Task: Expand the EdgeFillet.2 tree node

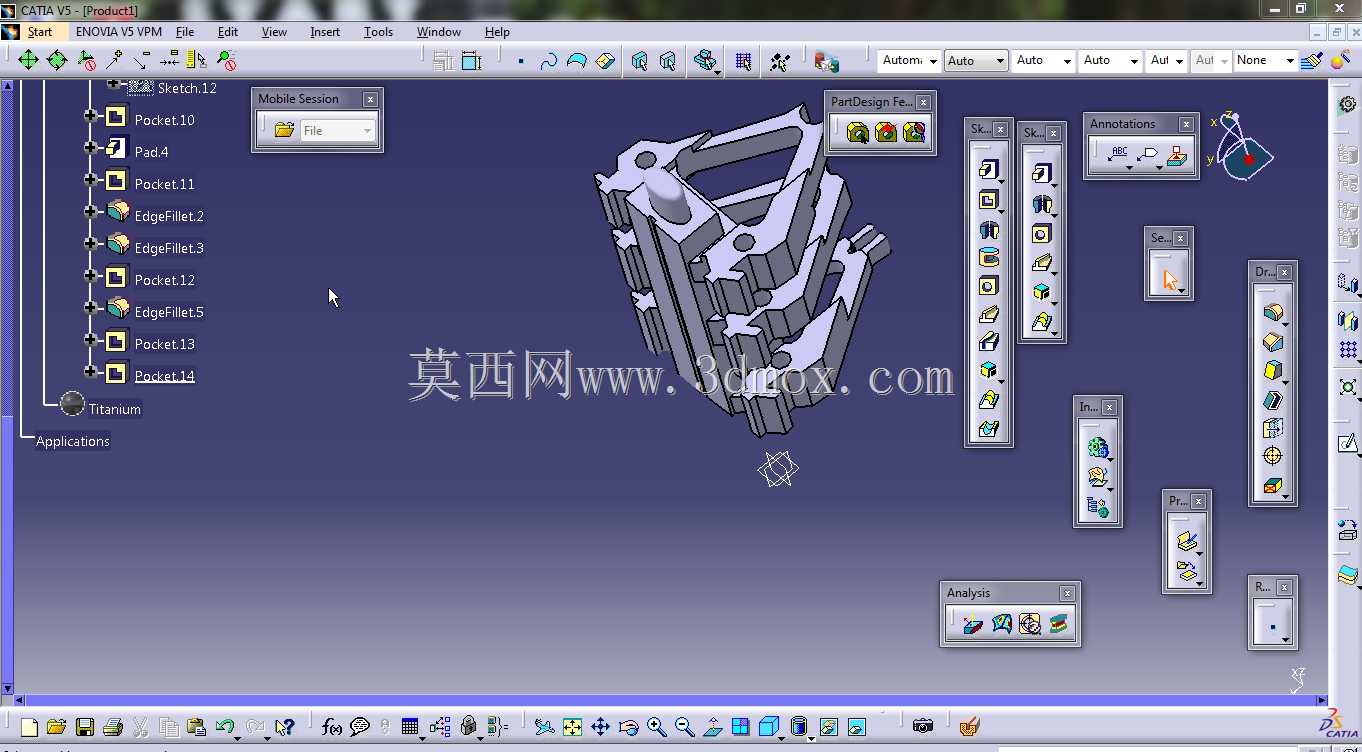Action: 91,212
